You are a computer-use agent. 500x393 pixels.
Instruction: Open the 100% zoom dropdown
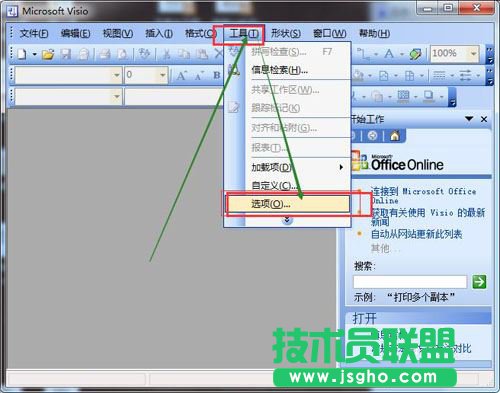tap(474, 53)
